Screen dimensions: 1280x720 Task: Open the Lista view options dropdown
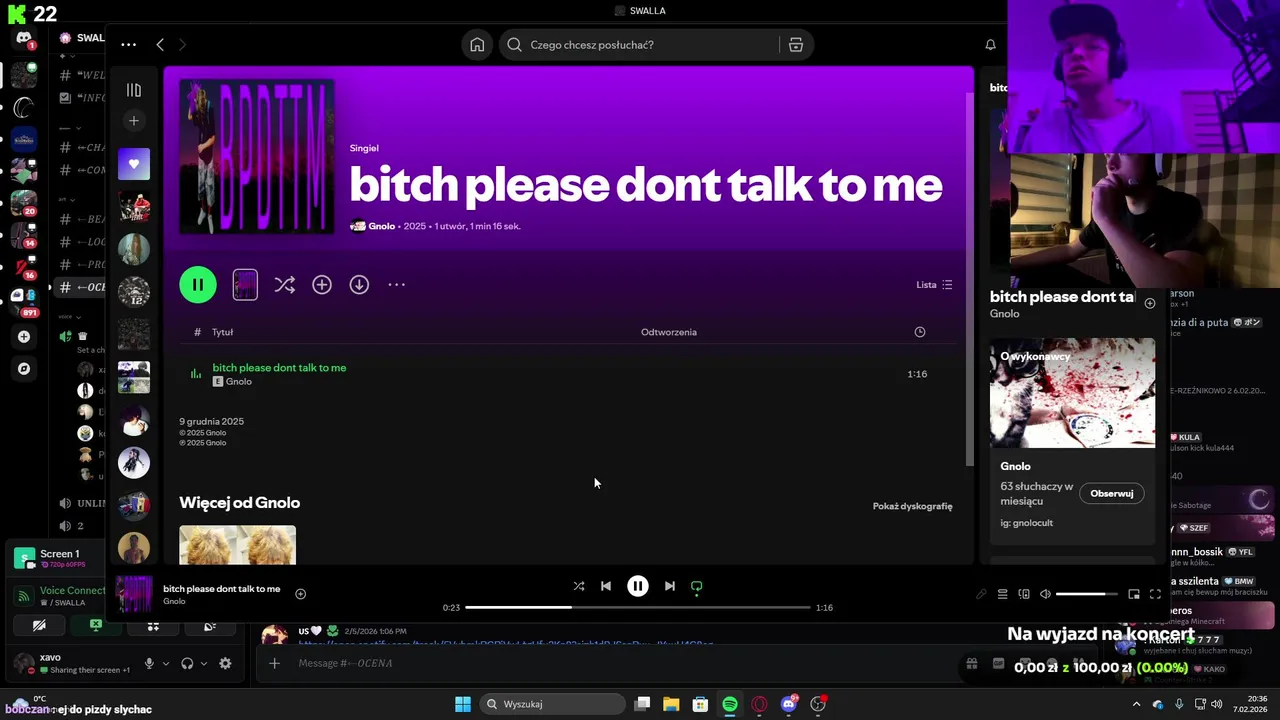[934, 285]
